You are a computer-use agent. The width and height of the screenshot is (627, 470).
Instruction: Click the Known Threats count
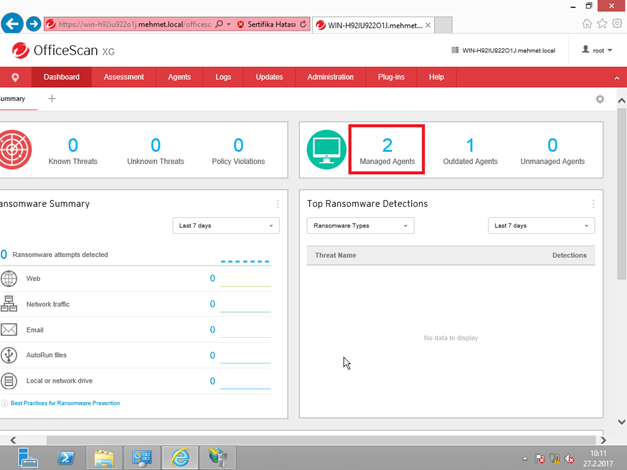[x=73, y=145]
